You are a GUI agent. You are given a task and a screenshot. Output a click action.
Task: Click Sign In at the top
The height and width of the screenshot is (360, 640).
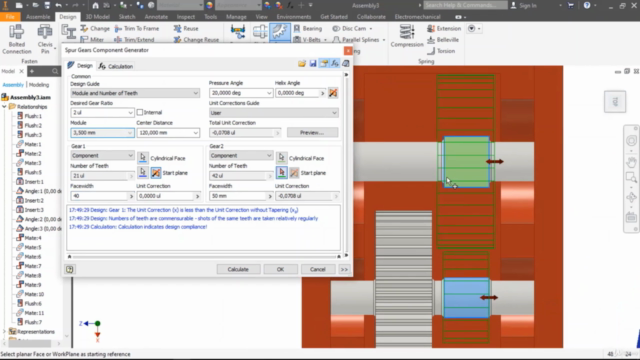524,5
